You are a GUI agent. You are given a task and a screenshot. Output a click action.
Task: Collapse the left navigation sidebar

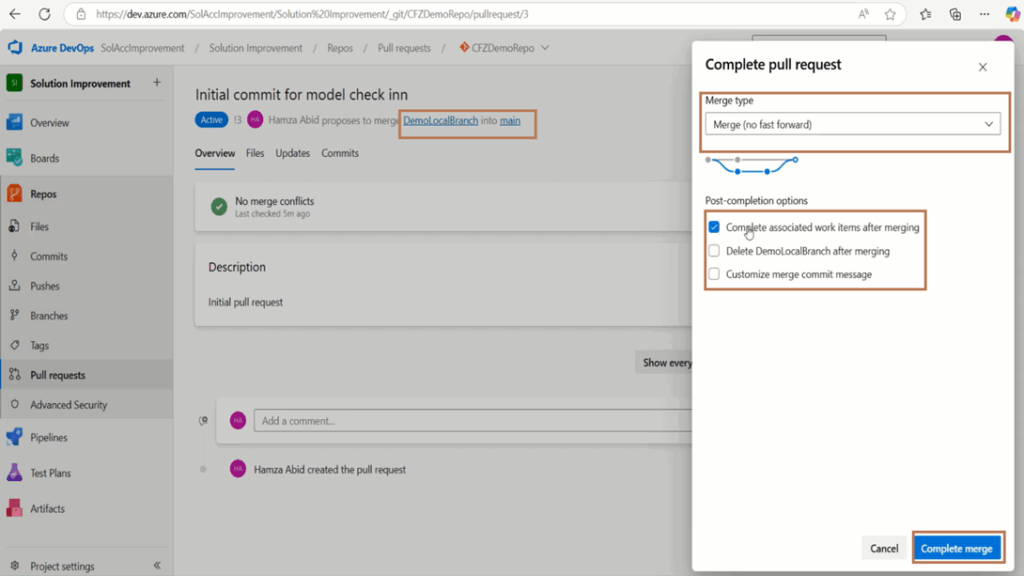pyautogui.click(x=157, y=566)
